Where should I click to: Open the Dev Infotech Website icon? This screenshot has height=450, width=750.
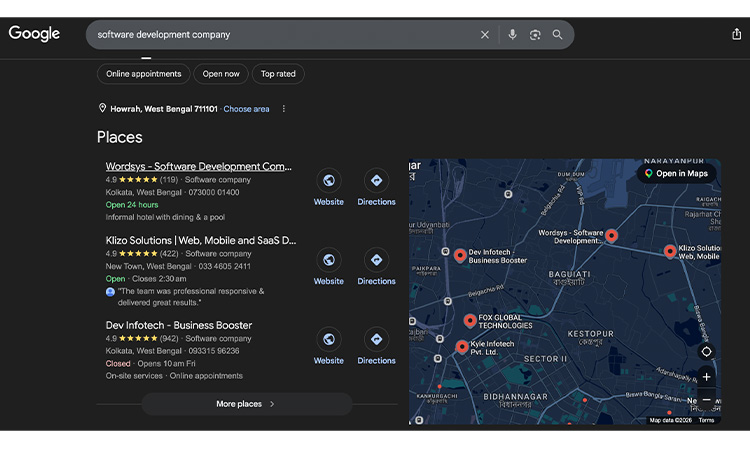pos(329,339)
